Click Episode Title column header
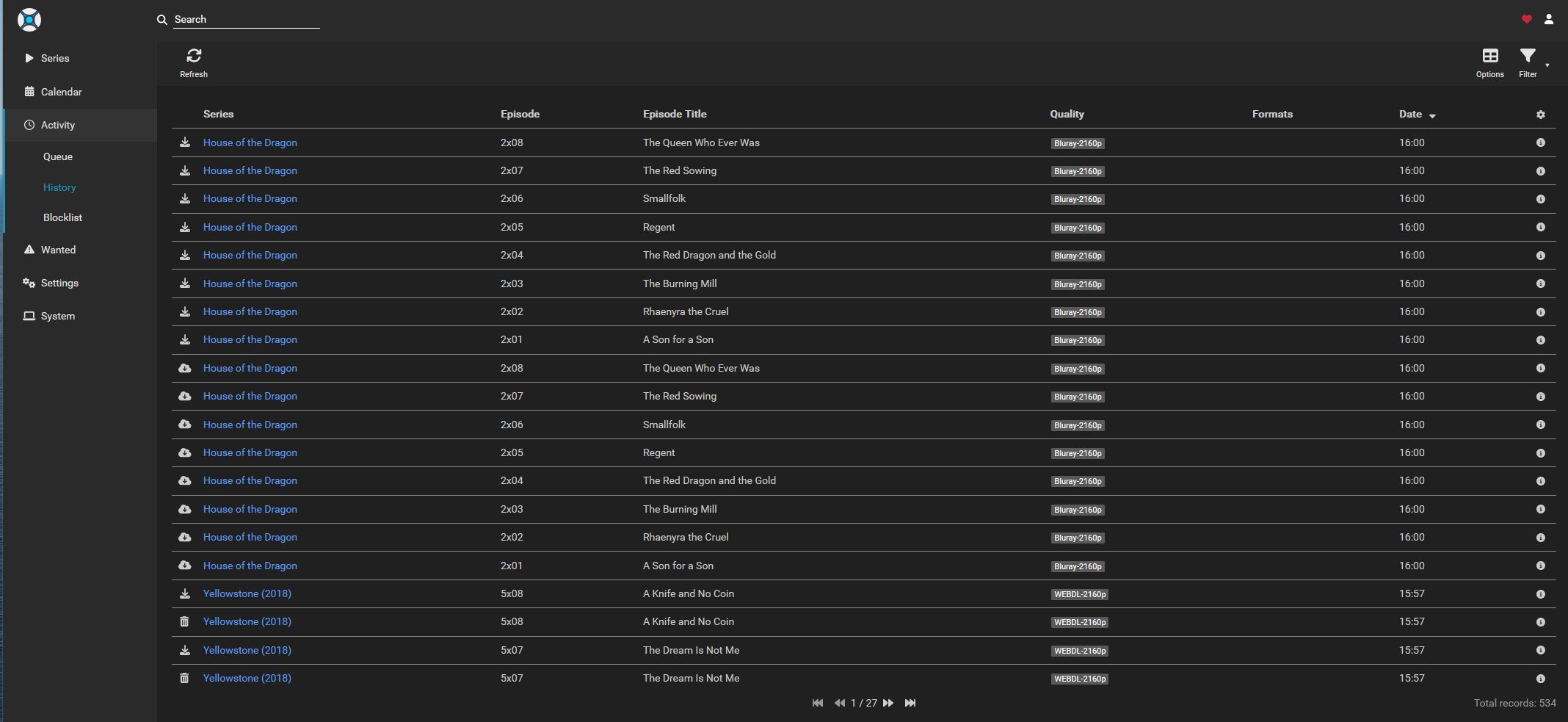Viewport: 1568px width, 722px height. click(675, 114)
